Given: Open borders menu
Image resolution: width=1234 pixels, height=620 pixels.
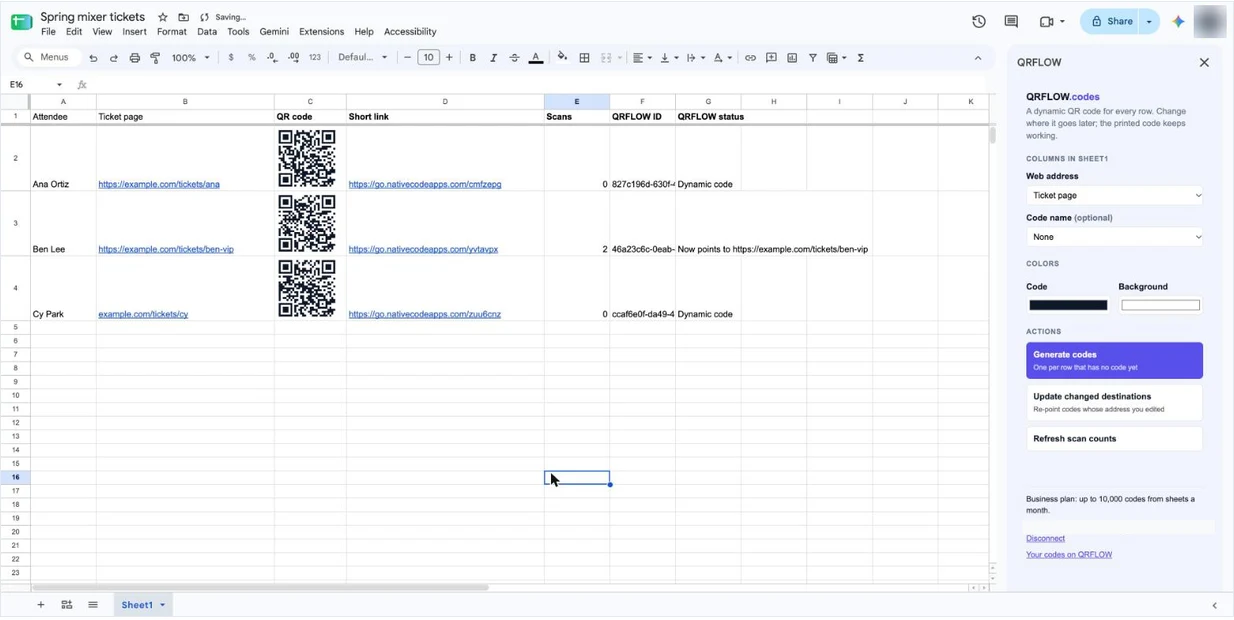Looking at the screenshot, I should coord(584,58).
